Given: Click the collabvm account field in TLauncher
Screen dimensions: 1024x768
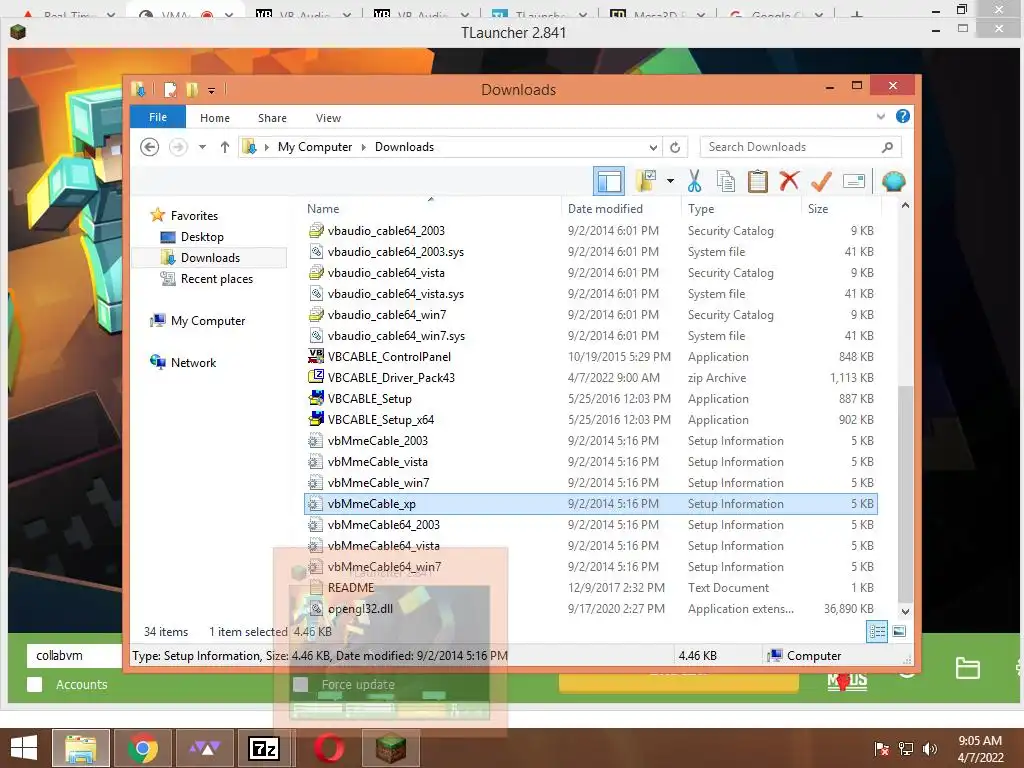Looking at the screenshot, I should click(74, 656).
